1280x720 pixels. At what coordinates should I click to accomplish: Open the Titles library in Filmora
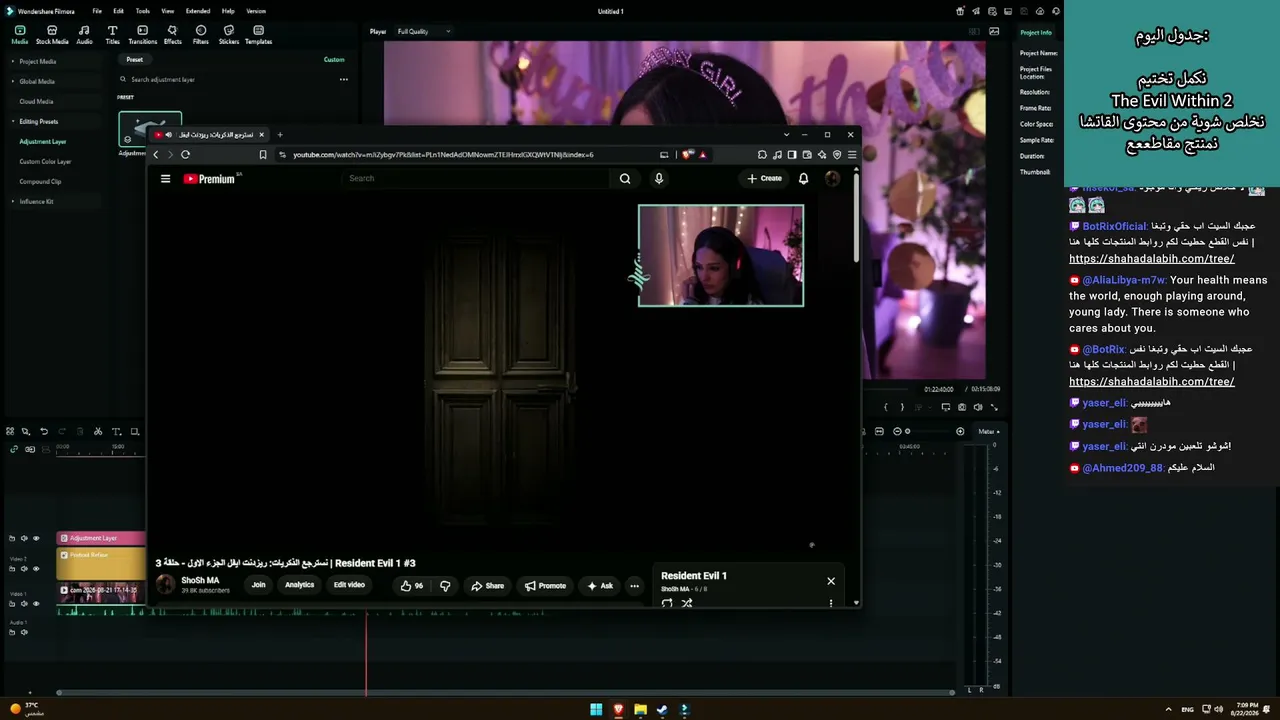pos(112,35)
